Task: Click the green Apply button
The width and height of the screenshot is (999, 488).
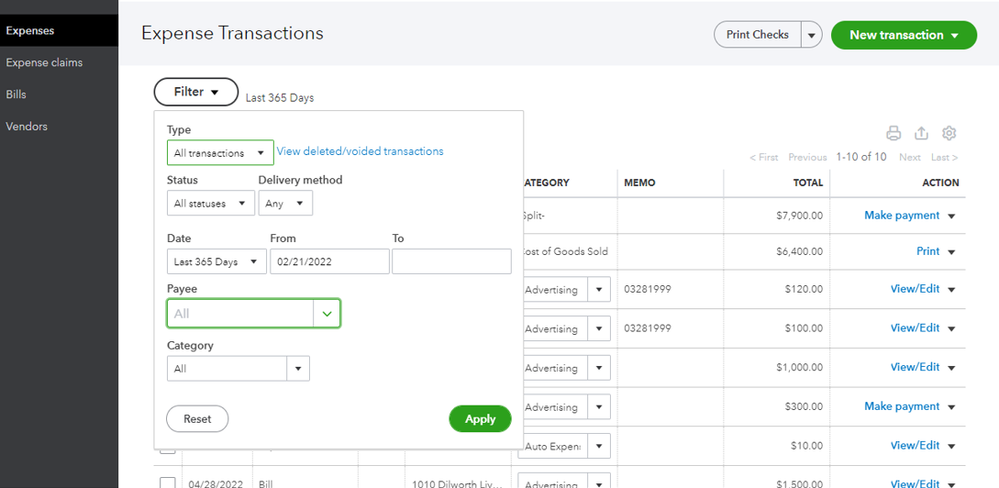Action: pyautogui.click(x=480, y=419)
